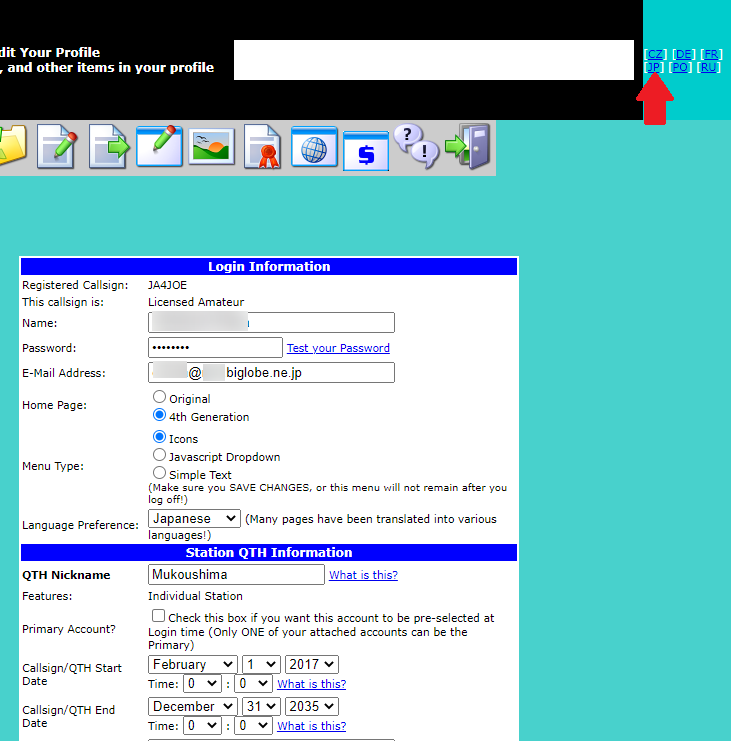Click the E-Mail Address input field
731x741 pixels.
pos(271,372)
